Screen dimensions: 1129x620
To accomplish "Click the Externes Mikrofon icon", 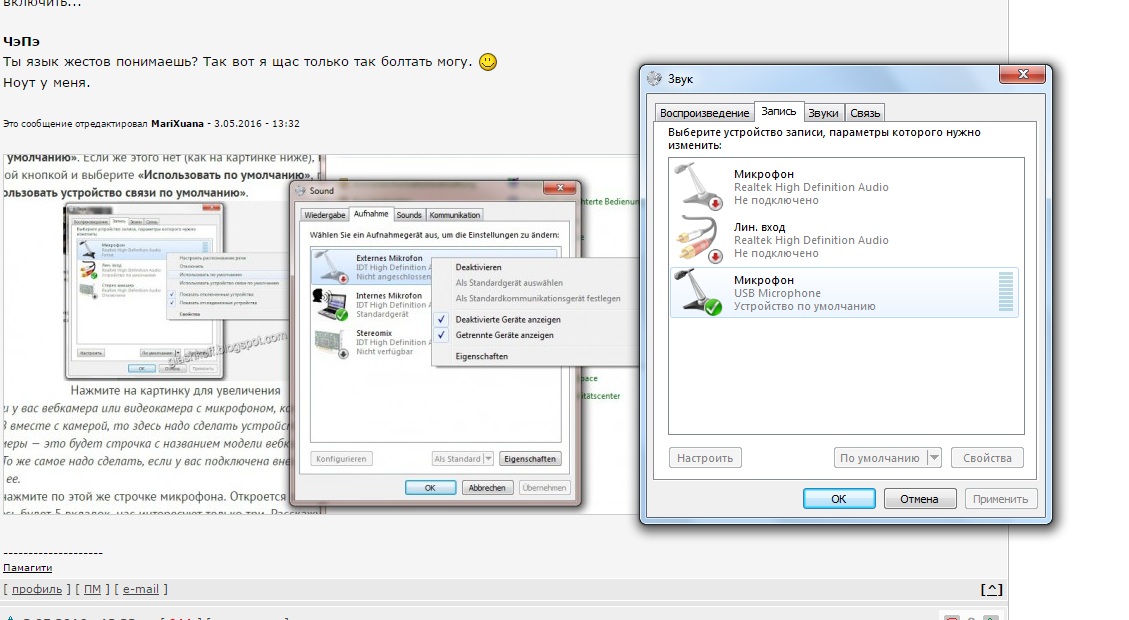I will coord(333,268).
